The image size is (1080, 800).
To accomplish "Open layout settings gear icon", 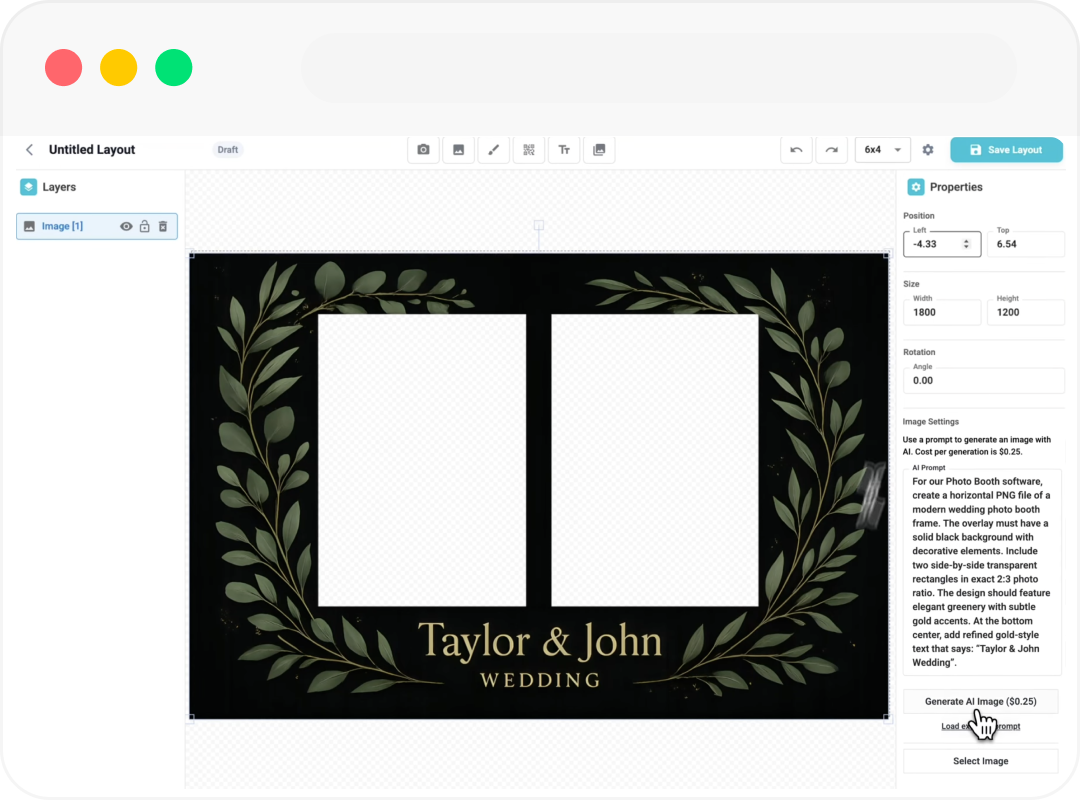I will coord(928,150).
